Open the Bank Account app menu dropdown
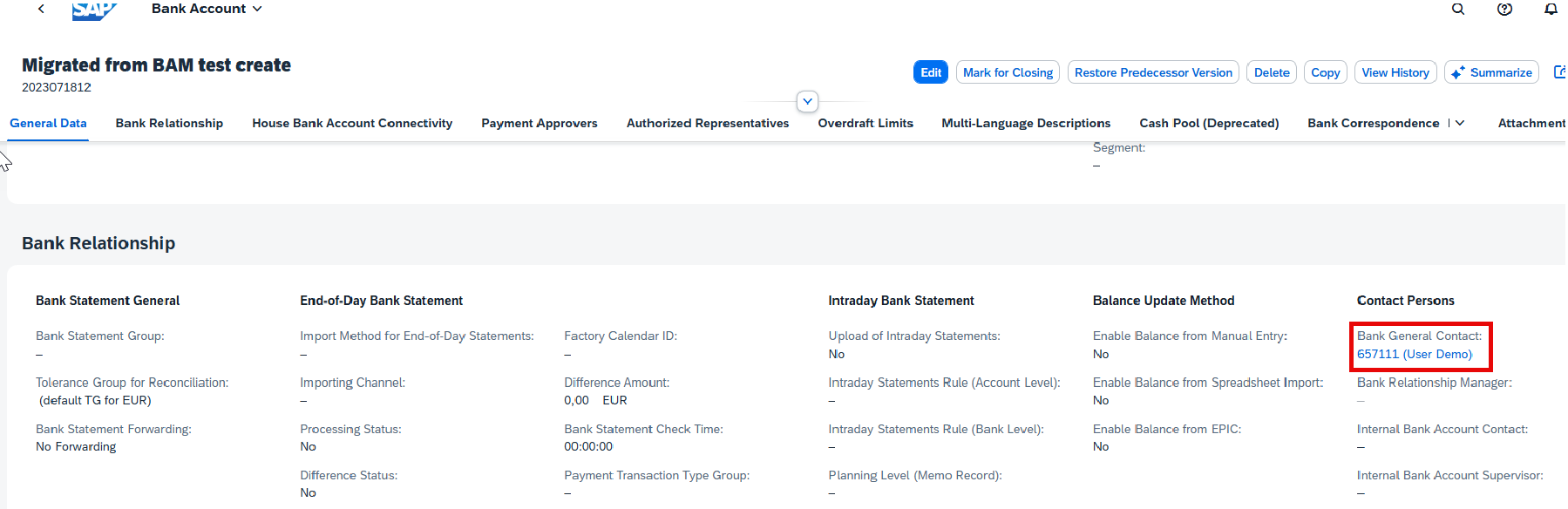Viewport: 1568px width, 509px height. [x=207, y=9]
